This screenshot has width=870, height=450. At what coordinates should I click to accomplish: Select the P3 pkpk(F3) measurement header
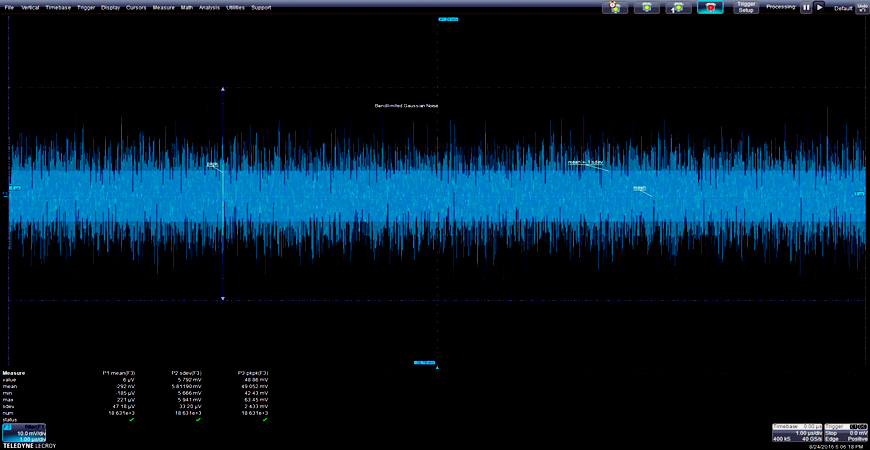(252, 373)
